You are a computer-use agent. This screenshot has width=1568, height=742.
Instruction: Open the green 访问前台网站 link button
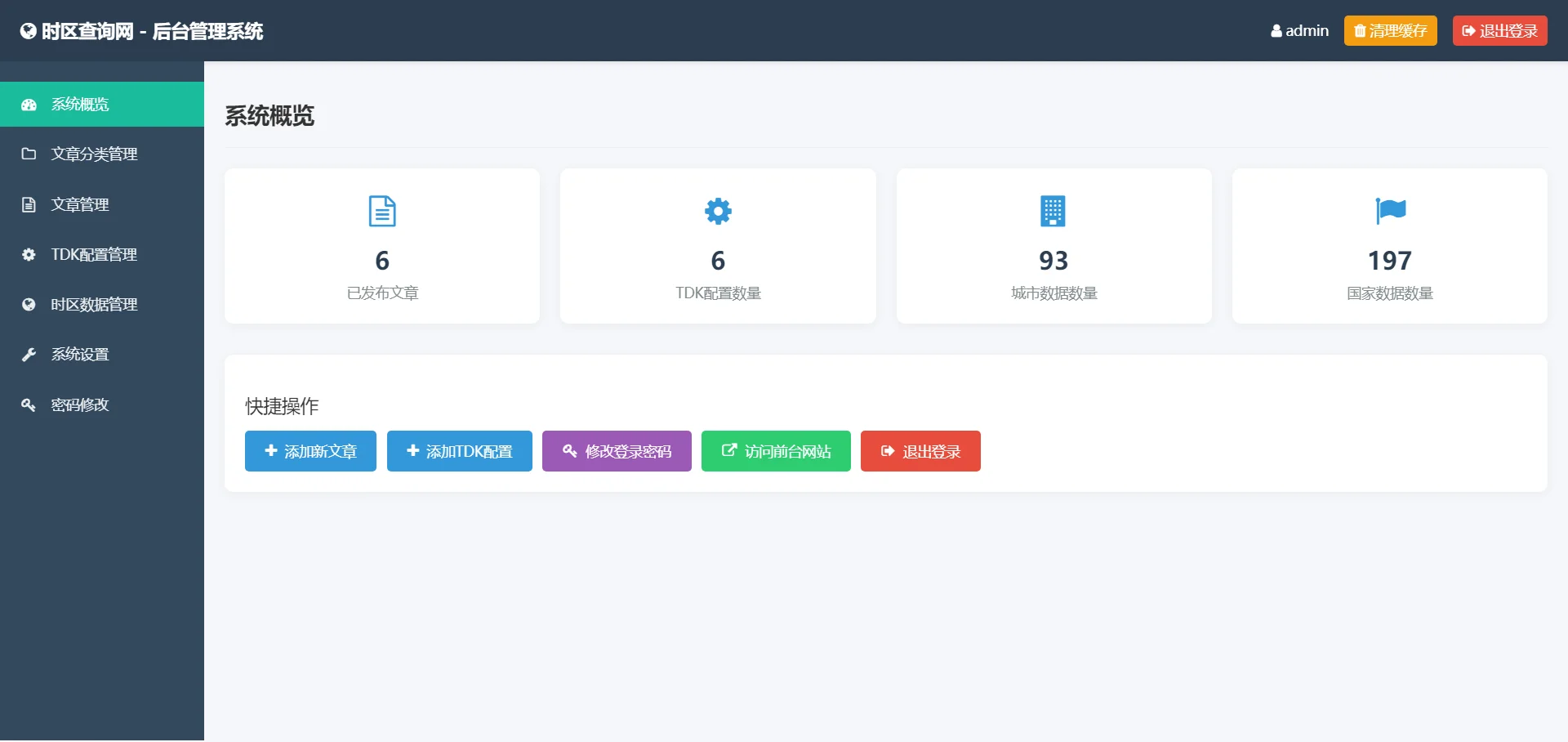[x=776, y=451]
